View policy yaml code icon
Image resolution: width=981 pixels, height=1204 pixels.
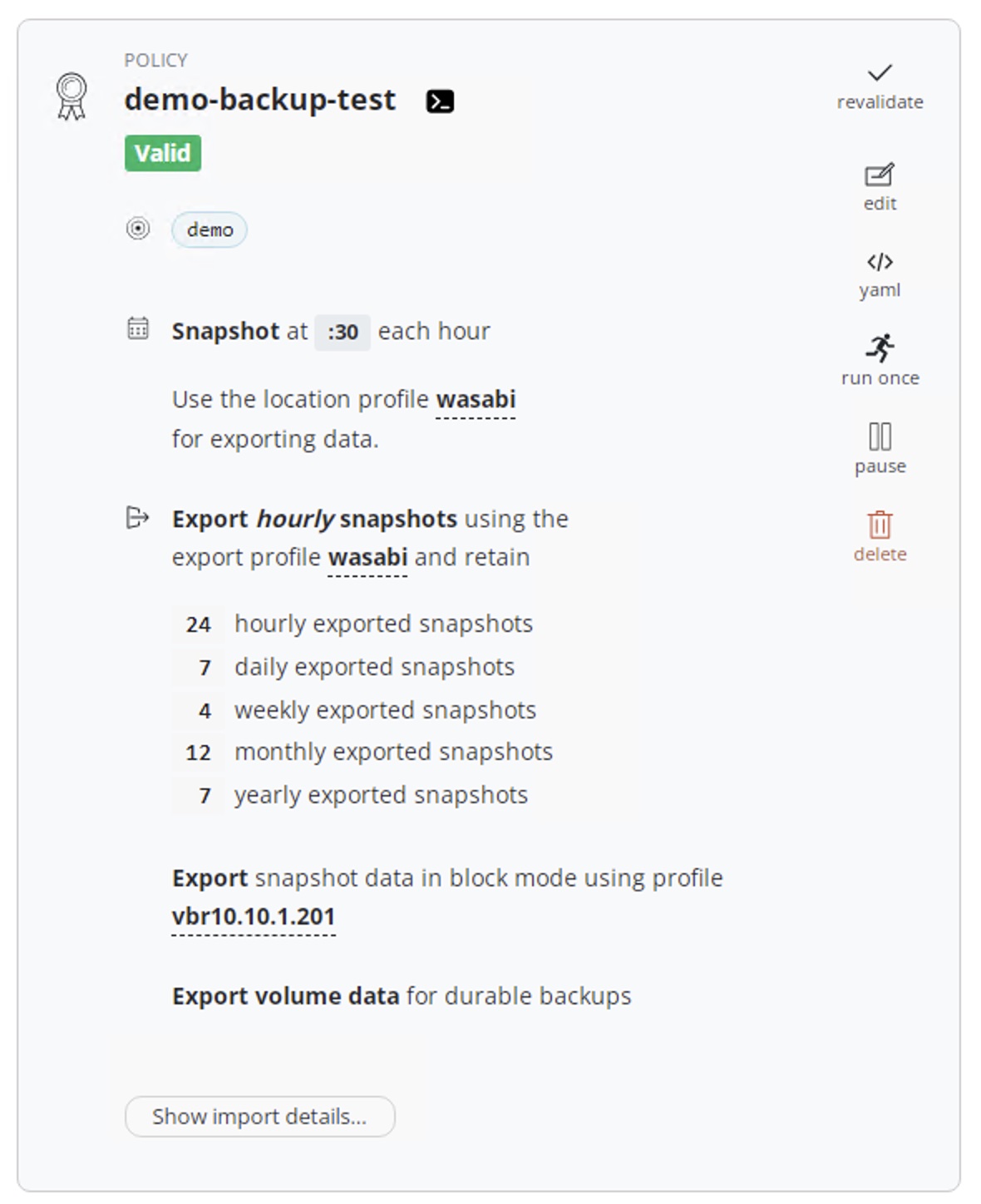point(880,263)
